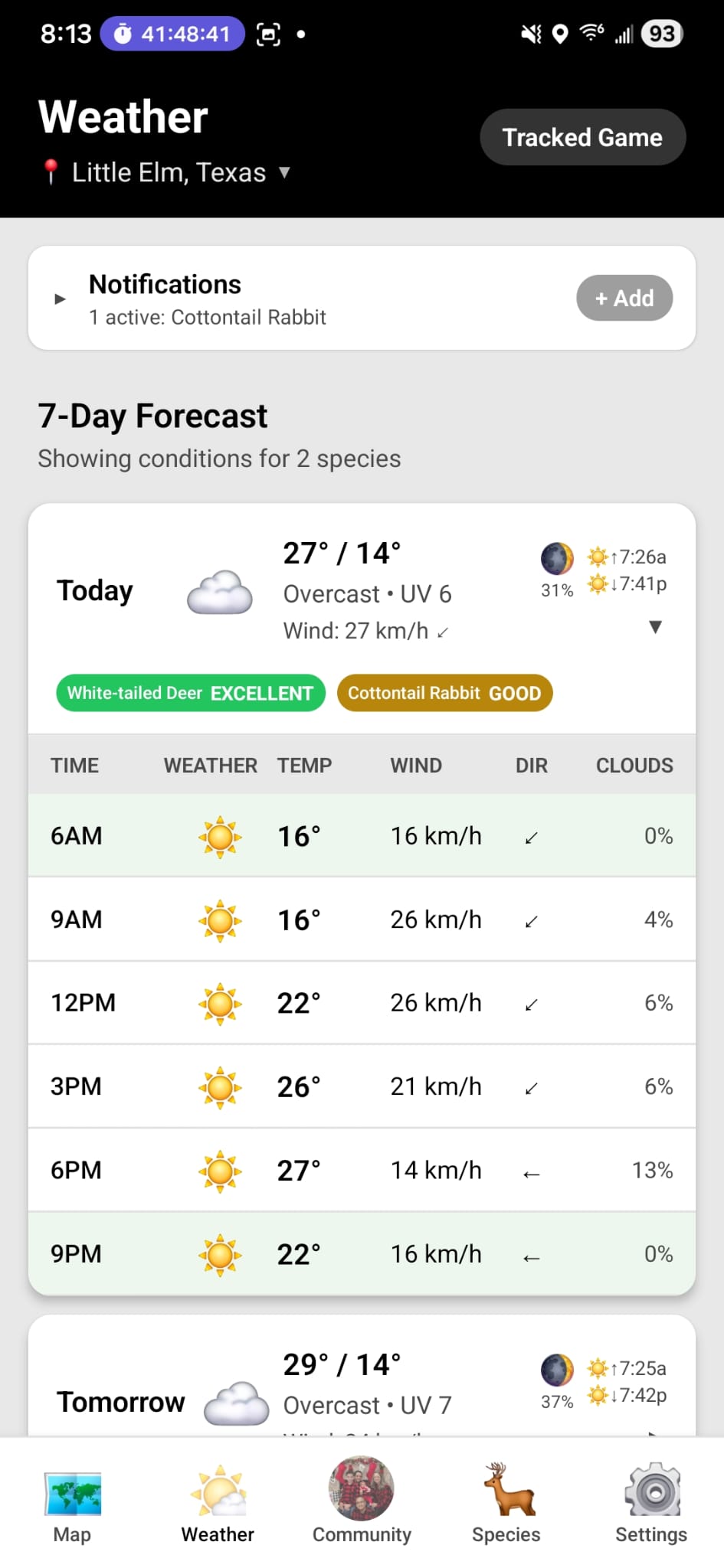Tap Today's overcast cloud icon
The width and height of the screenshot is (724, 1568).
[x=220, y=592]
